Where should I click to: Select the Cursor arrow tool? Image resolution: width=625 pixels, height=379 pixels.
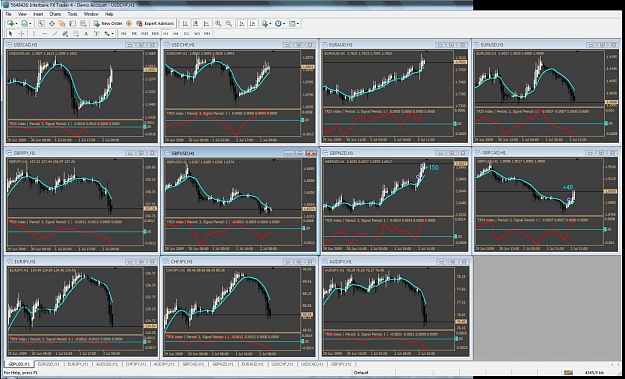point(11,33)
